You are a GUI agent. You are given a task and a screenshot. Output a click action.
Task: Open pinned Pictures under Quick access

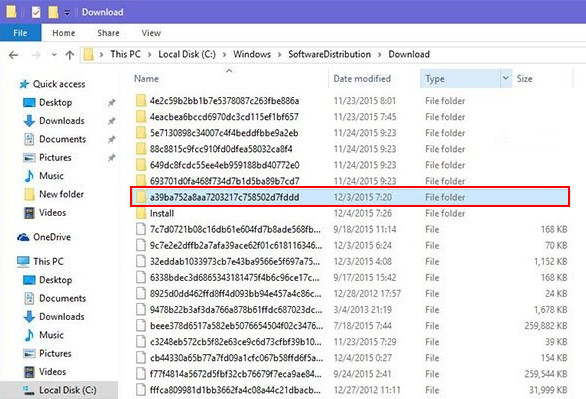tap(55, 157)
